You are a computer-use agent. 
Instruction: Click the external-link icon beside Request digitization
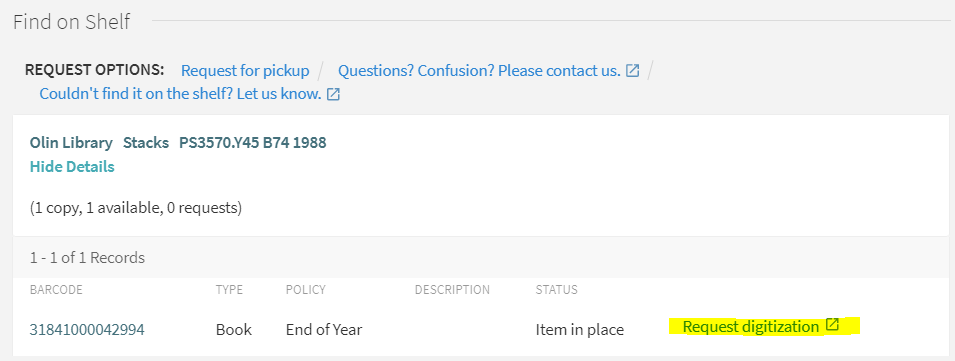coord(833,325)
